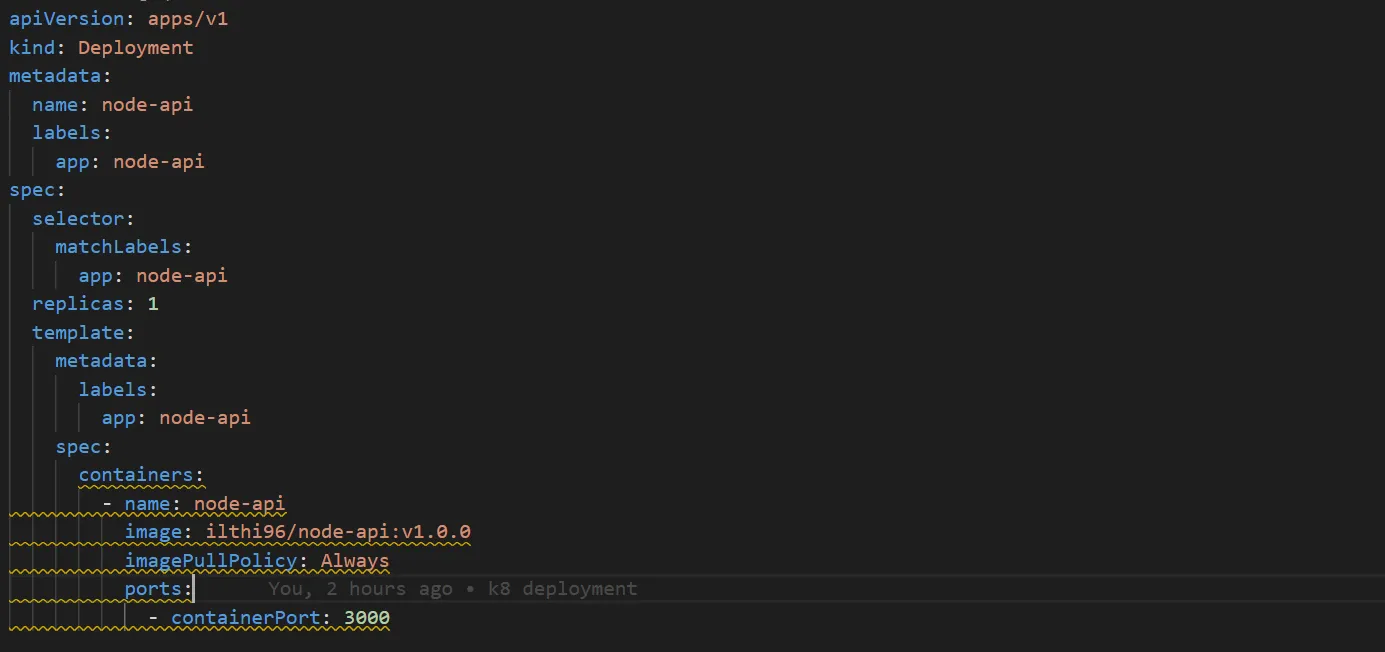Viewport: 1385px width, 652px height.
Task: Click the labels key under template metadata
Action: [113, 389]
